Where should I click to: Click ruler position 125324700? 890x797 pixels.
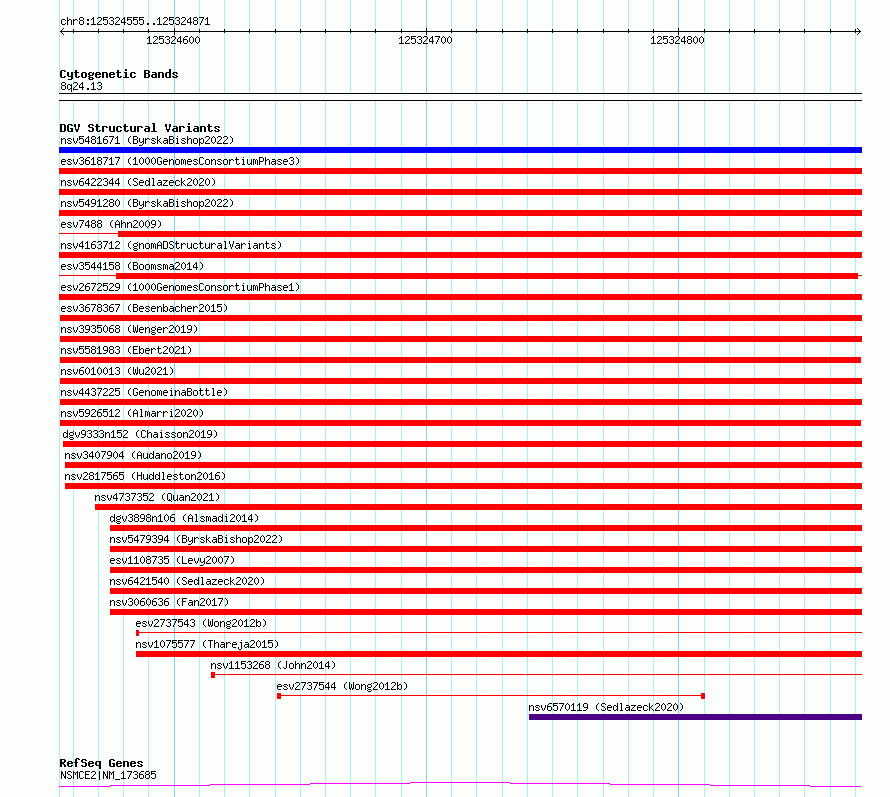click(425, 40)
